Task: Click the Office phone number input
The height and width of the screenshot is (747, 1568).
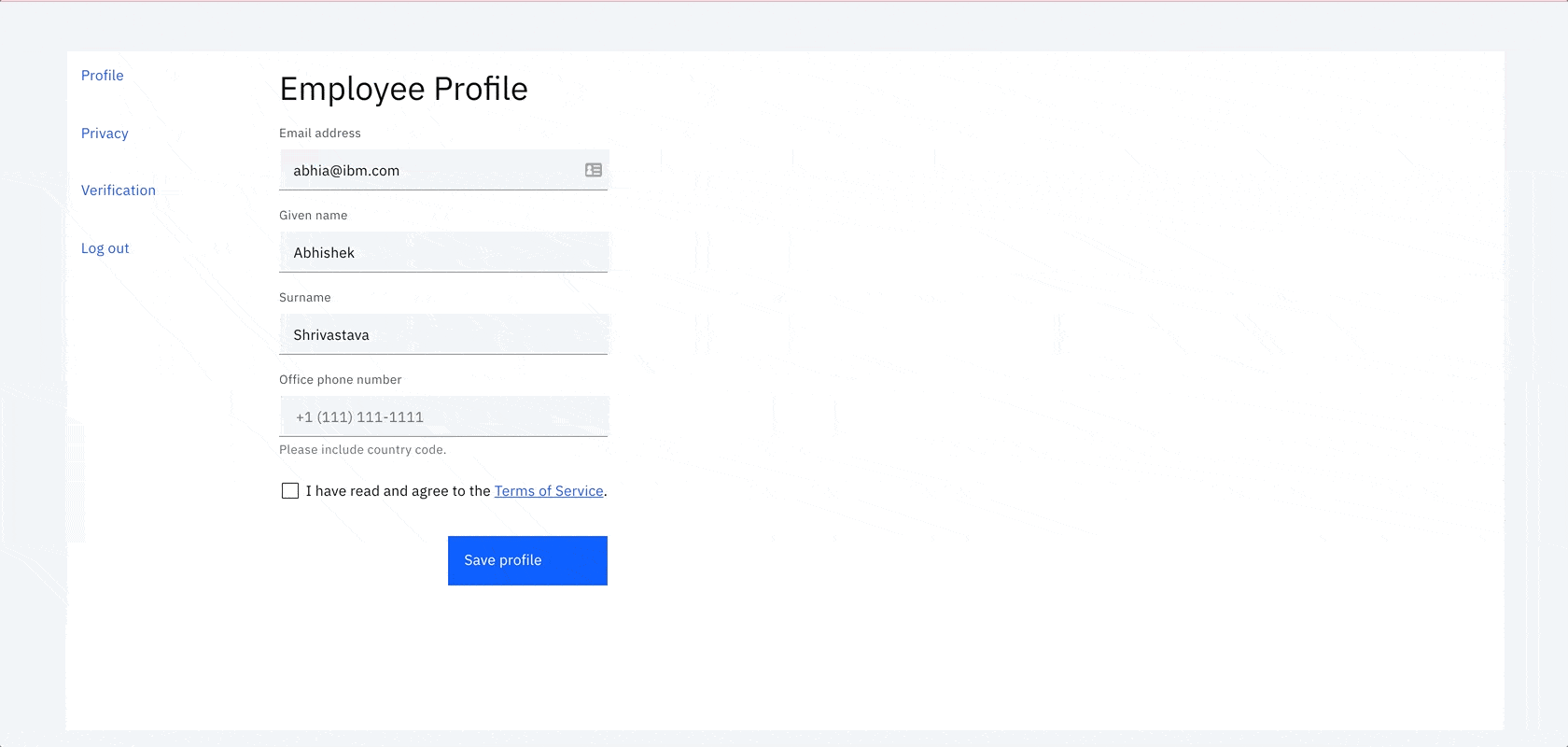Action: [443, 416]
